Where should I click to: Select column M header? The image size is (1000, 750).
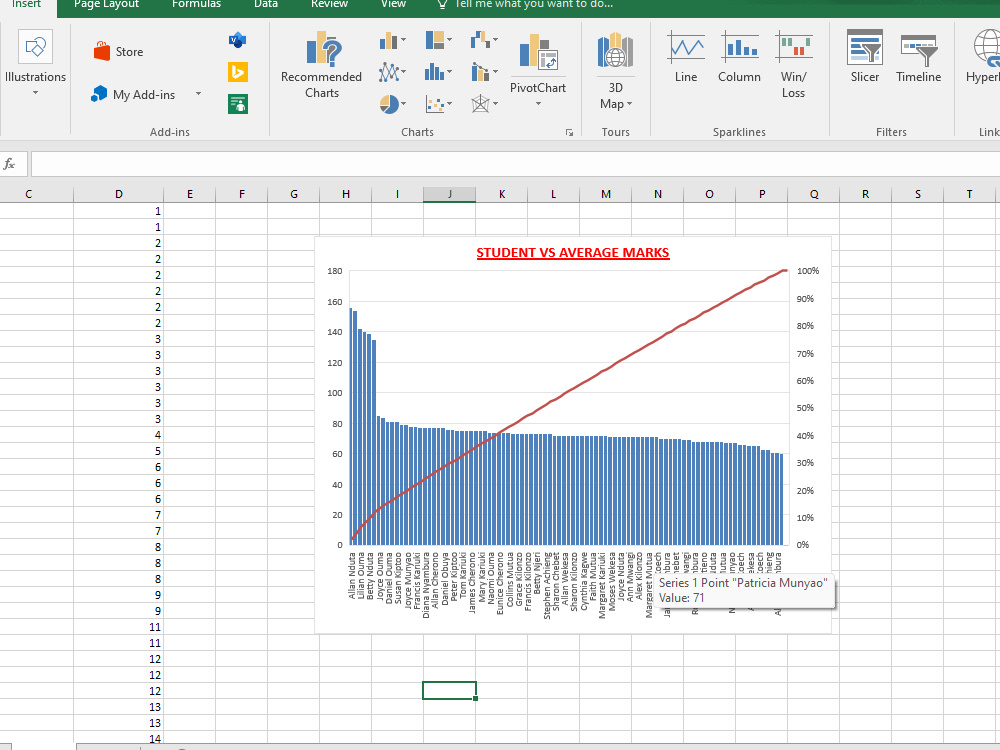click(605, 194)
